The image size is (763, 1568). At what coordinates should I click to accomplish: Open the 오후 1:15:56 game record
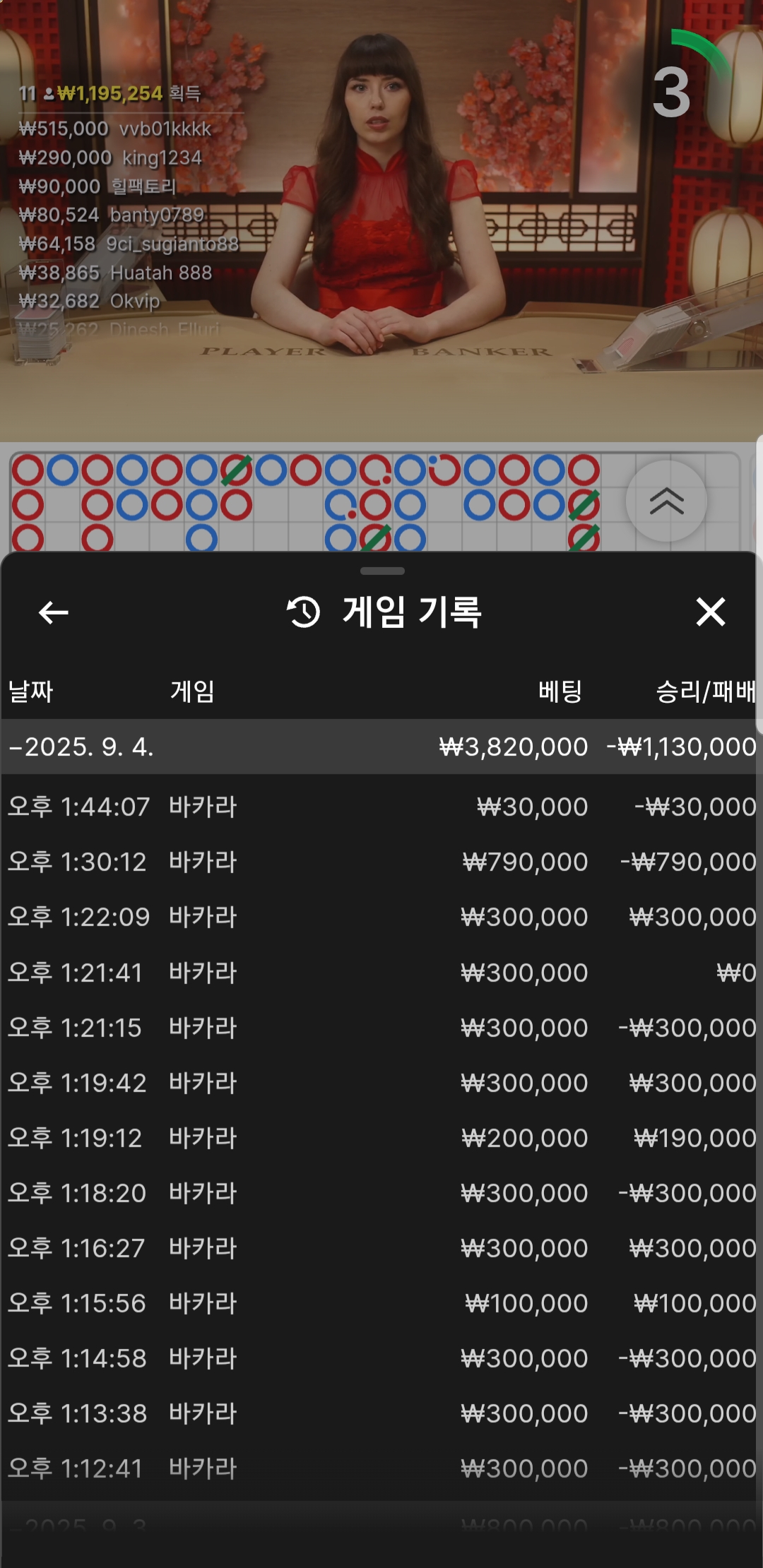pyautogui.click(x=381, y=1303)
